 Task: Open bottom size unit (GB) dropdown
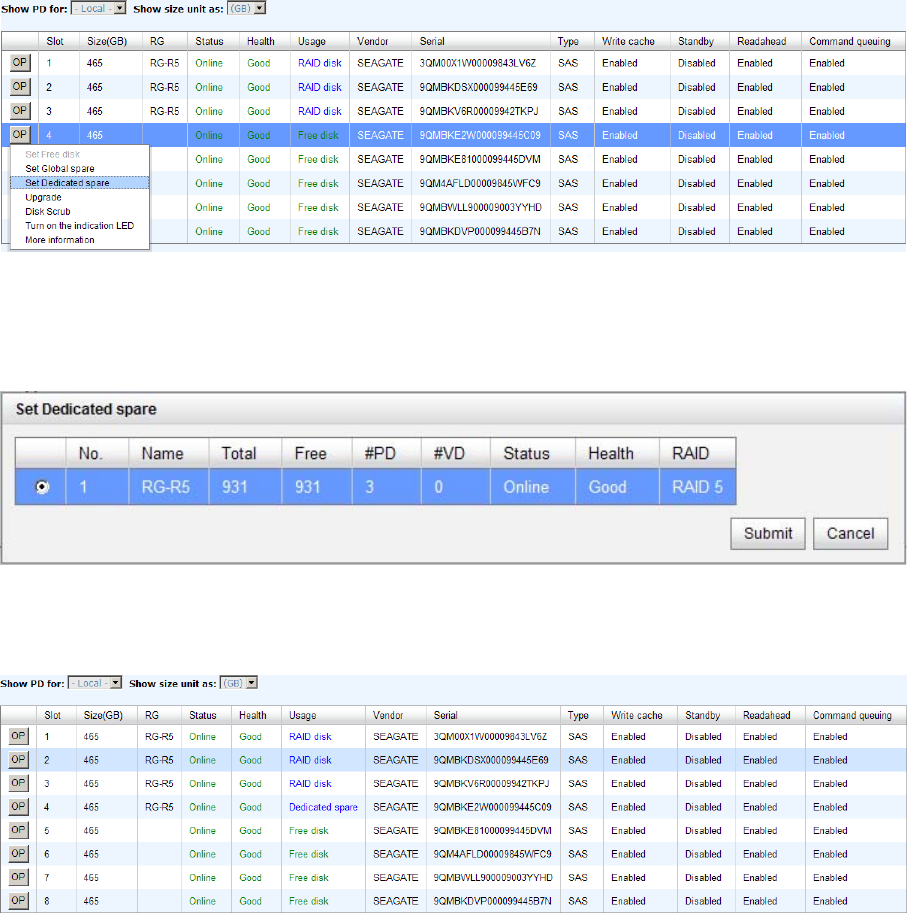click(x=239, y=682)
